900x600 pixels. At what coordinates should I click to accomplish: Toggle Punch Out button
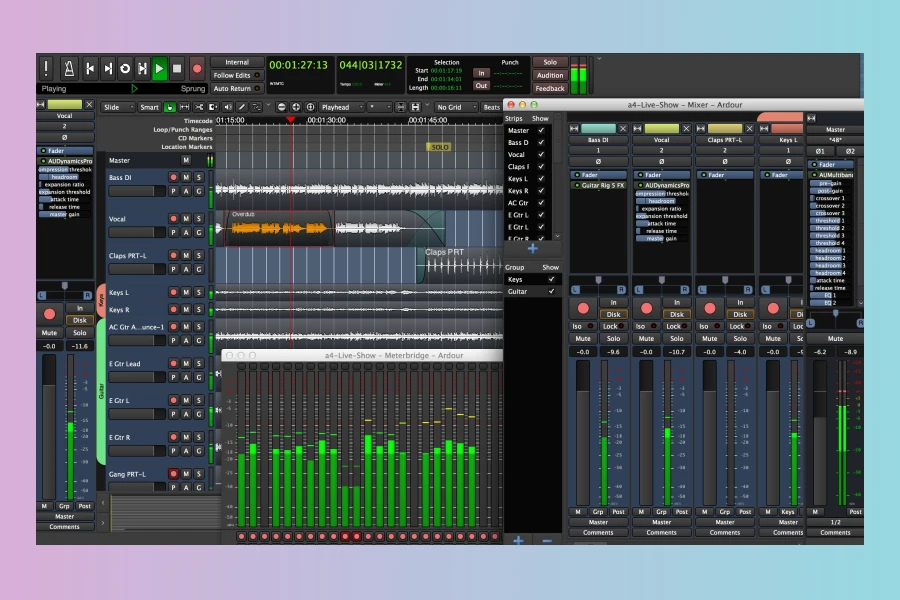pyautogui.click(x=481, y=86)
